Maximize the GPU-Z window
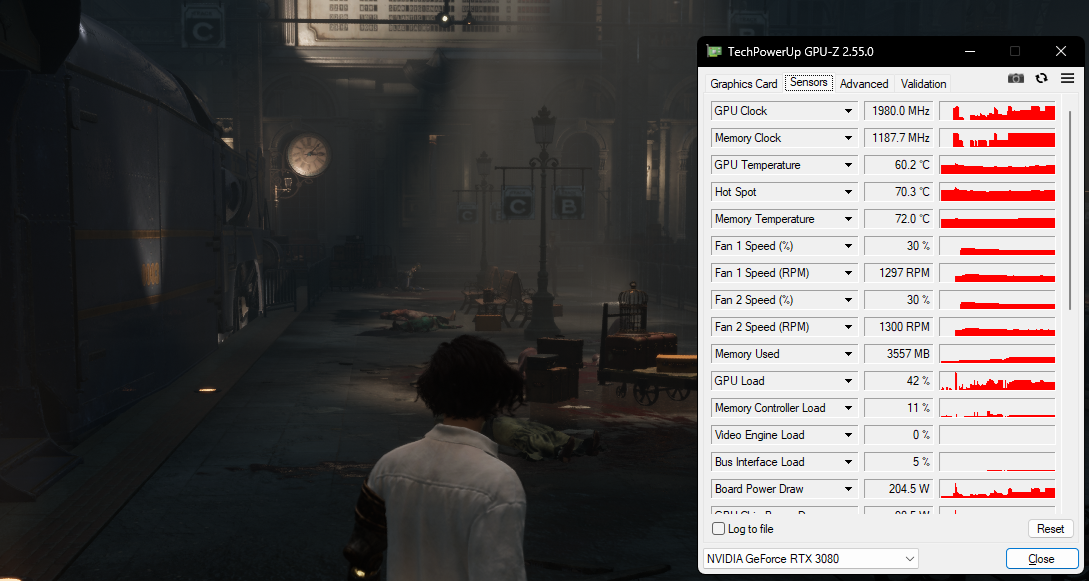Screen dimensions: 1089x581 pos(1015,51)
